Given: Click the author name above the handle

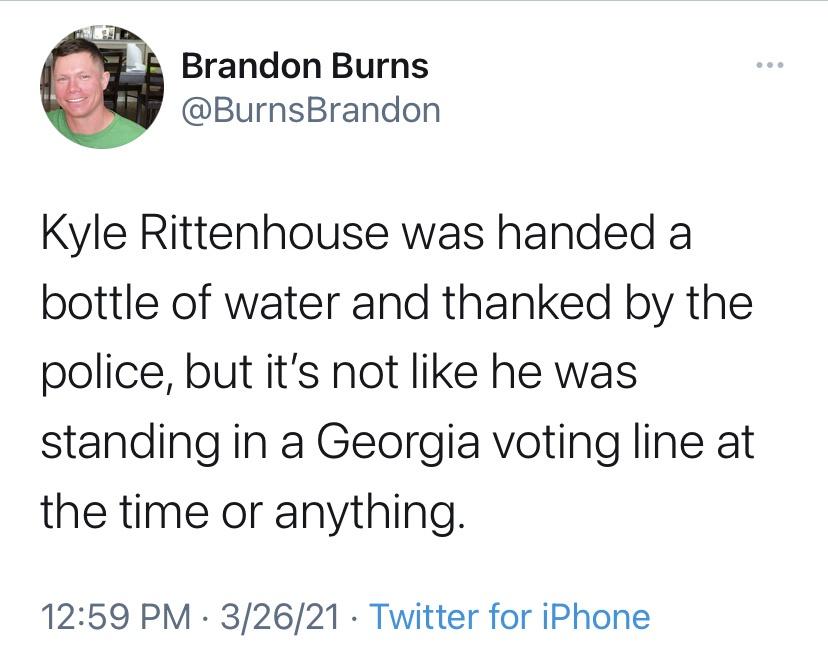Looking at the screenshot, I should click(303, 67).
